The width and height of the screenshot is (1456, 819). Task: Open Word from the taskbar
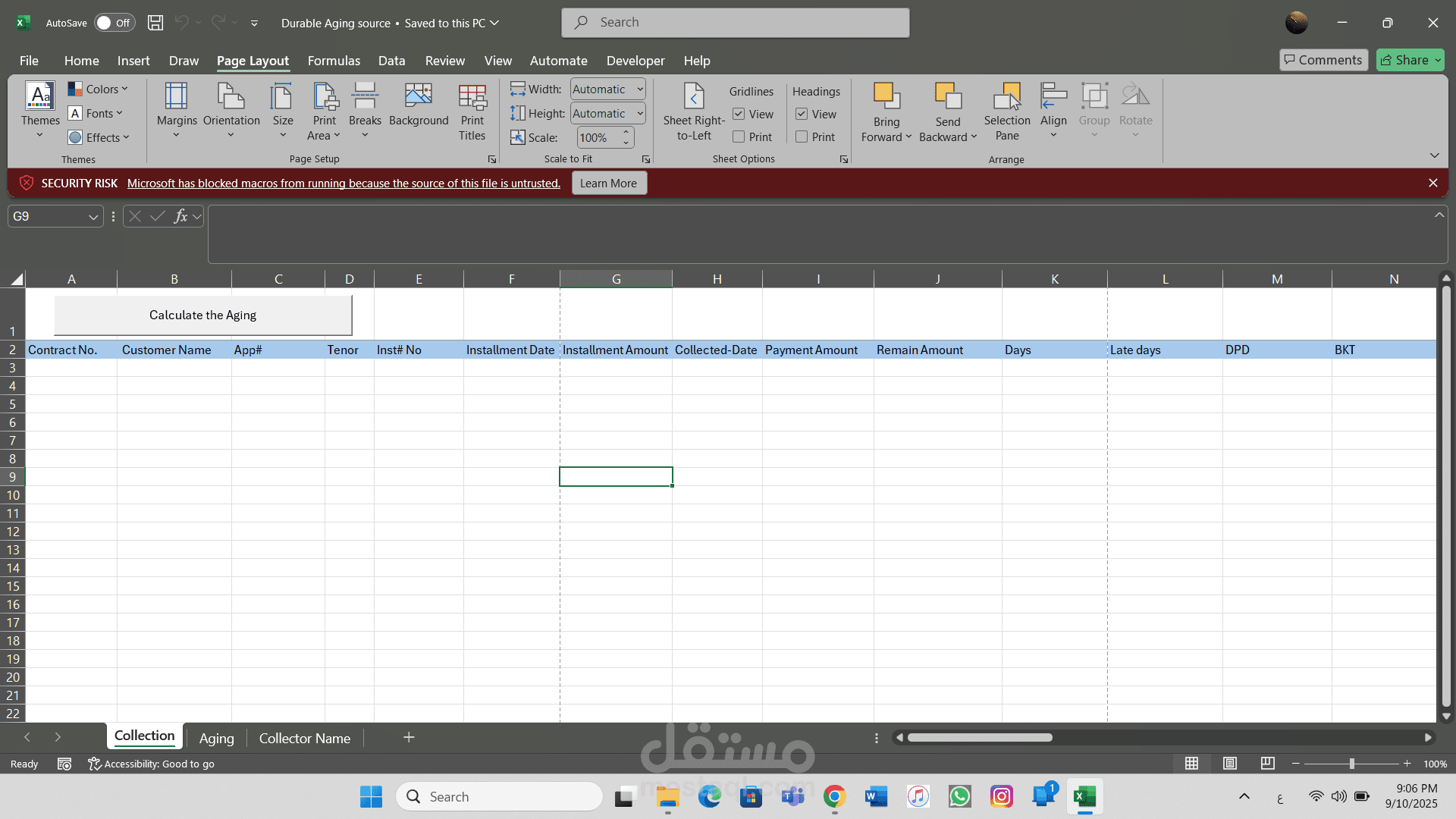[876, 796]
